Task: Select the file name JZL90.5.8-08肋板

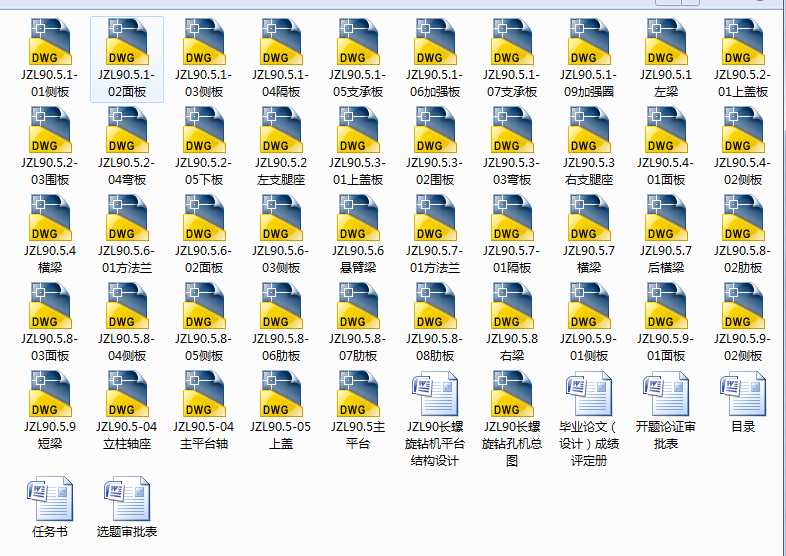Action: (x=435, y=347)
